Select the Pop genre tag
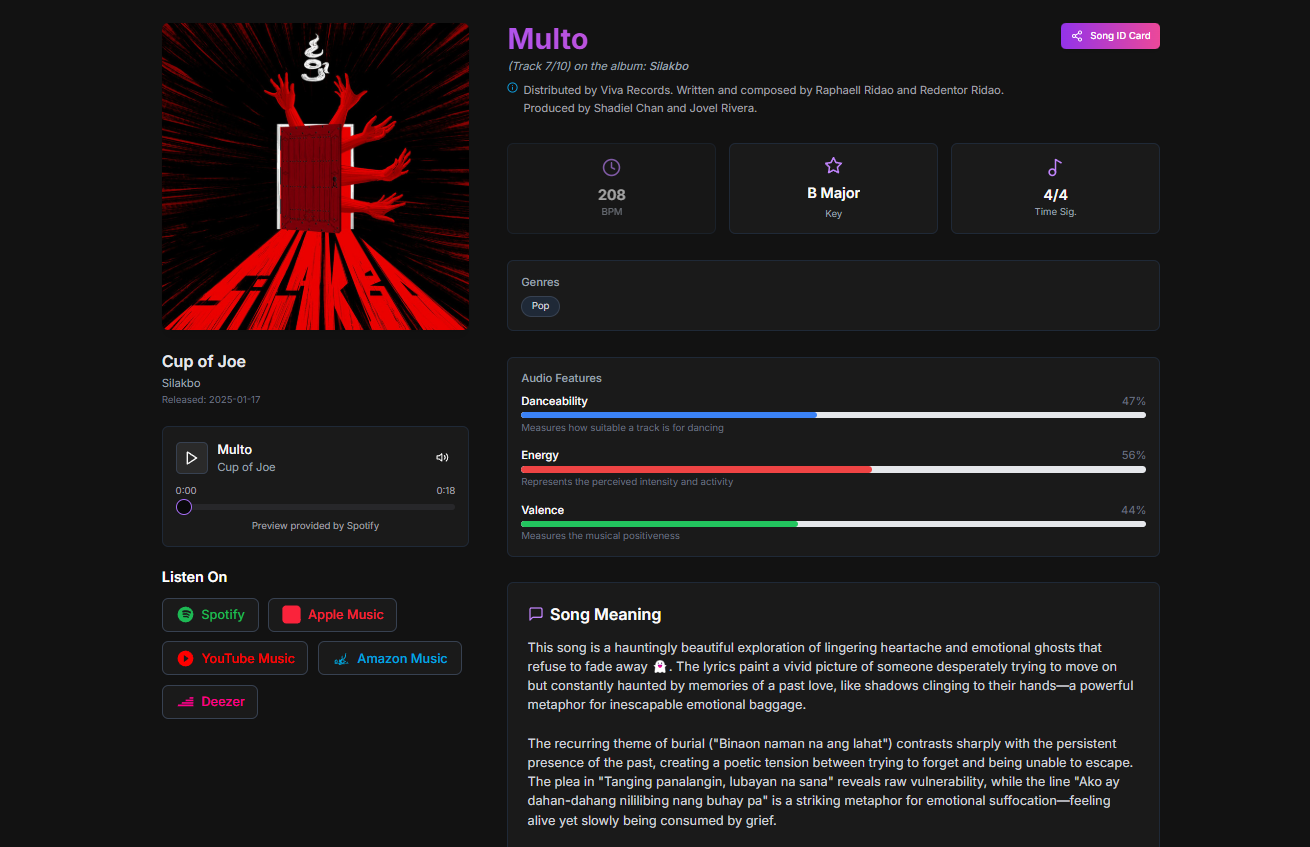Viewport: 1310px width, 847px height. point(540,306)
